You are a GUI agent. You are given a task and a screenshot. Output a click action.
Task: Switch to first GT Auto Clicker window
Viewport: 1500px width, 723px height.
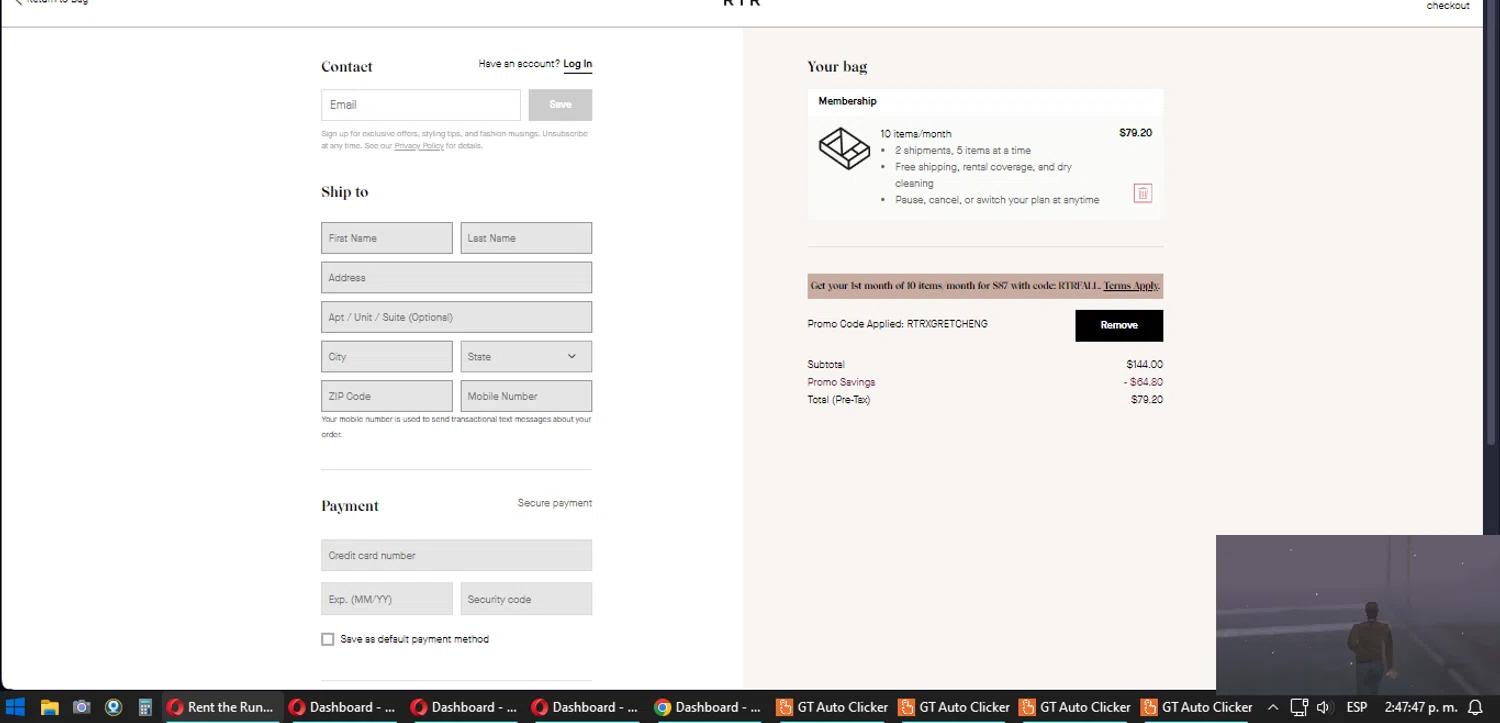[832, 707]
